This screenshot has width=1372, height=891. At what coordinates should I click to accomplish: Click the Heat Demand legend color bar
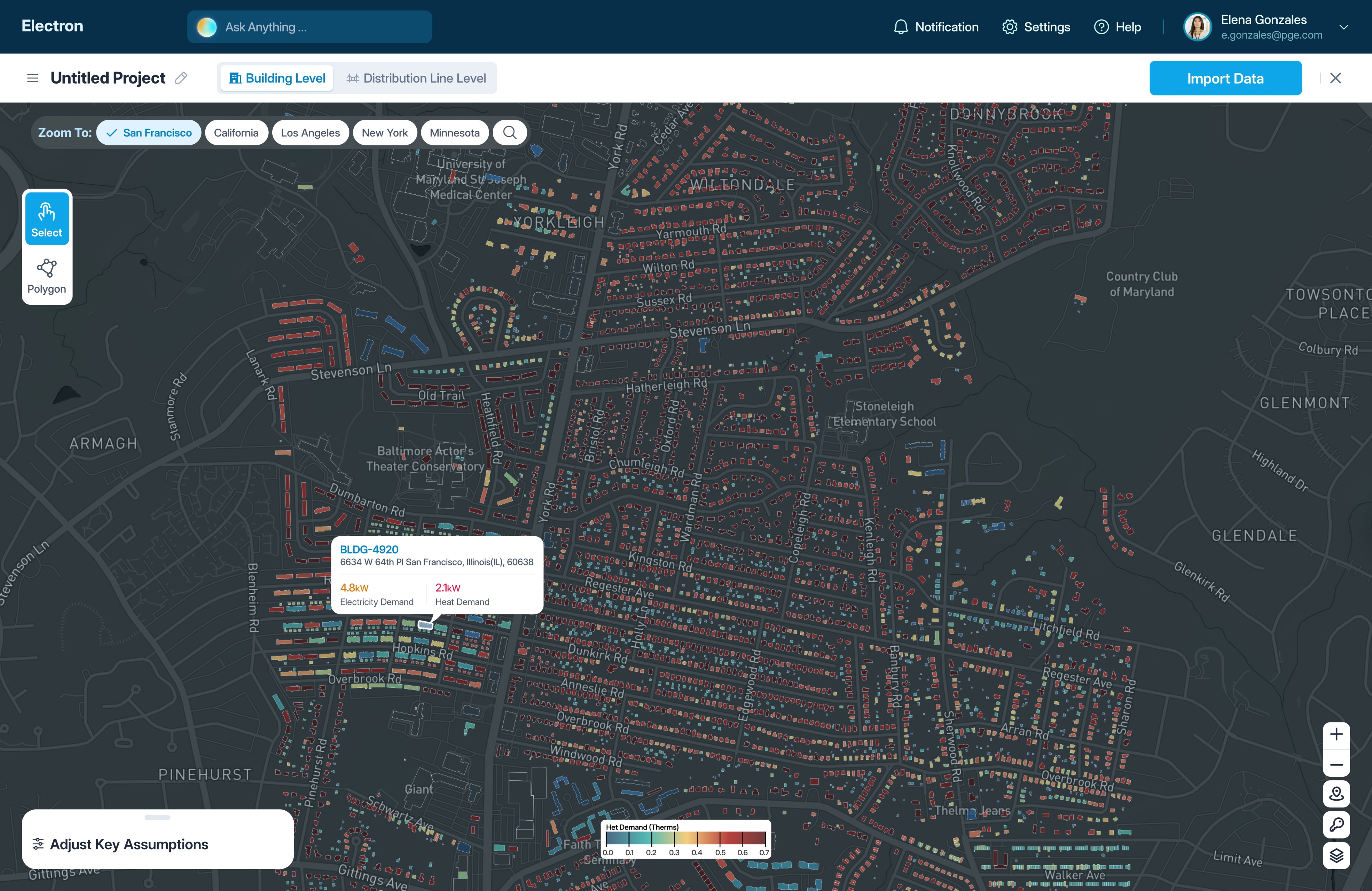[x=685, y=838]
